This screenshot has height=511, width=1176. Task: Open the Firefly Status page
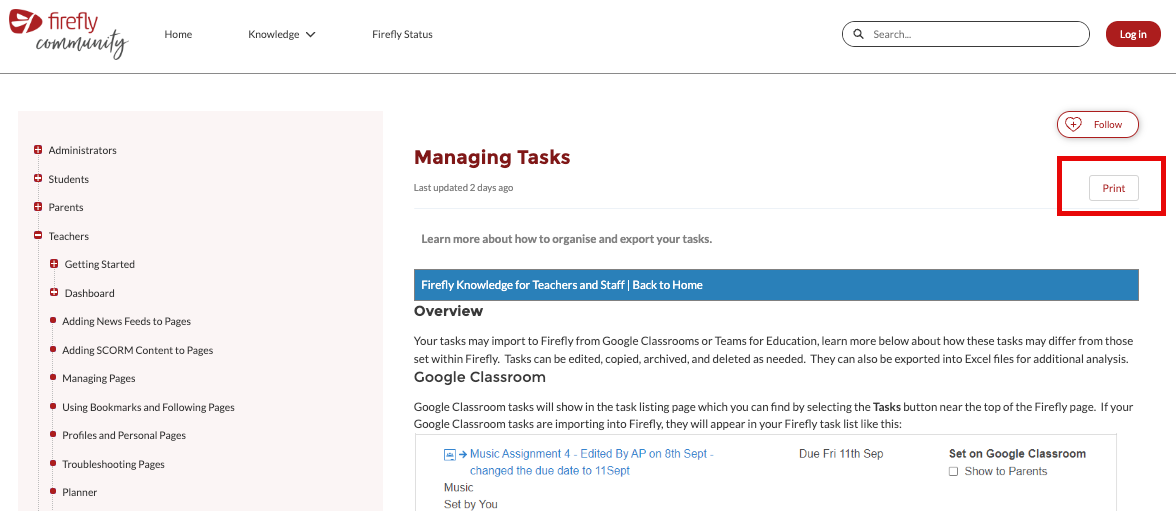click(x=402, y=34)
